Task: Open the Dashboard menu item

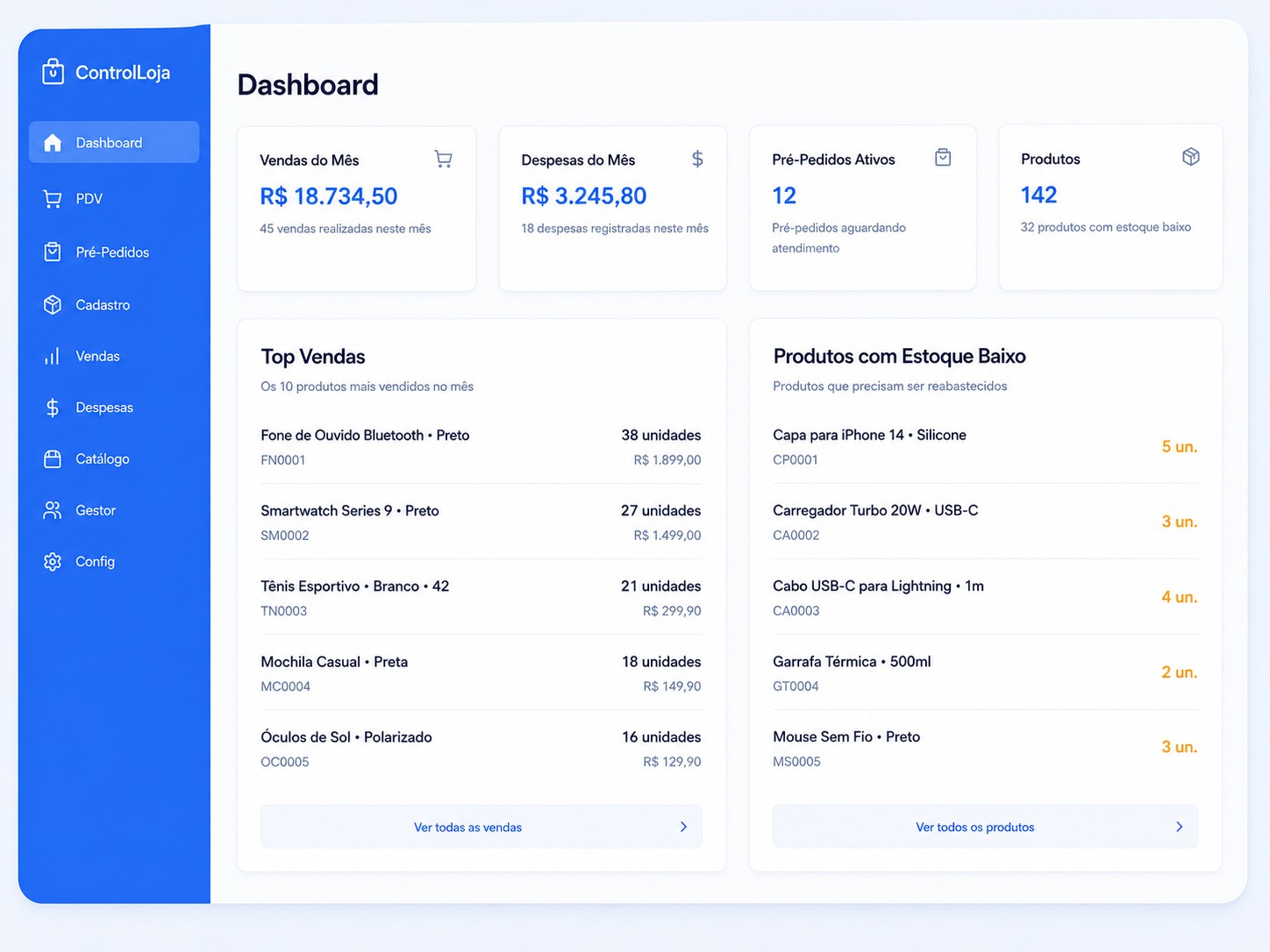Action: [114, 142]
